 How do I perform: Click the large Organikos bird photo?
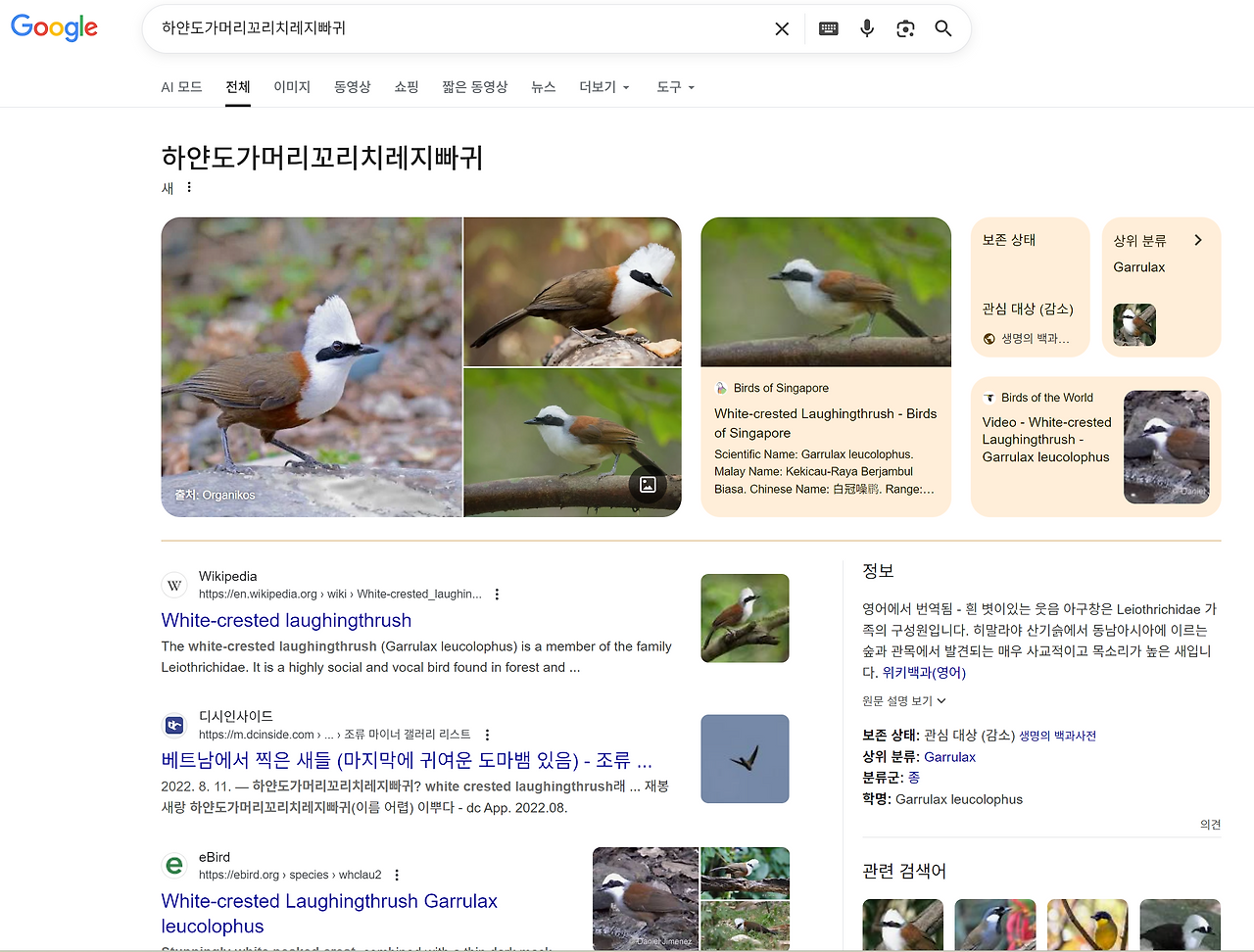(x=312, y=367)
